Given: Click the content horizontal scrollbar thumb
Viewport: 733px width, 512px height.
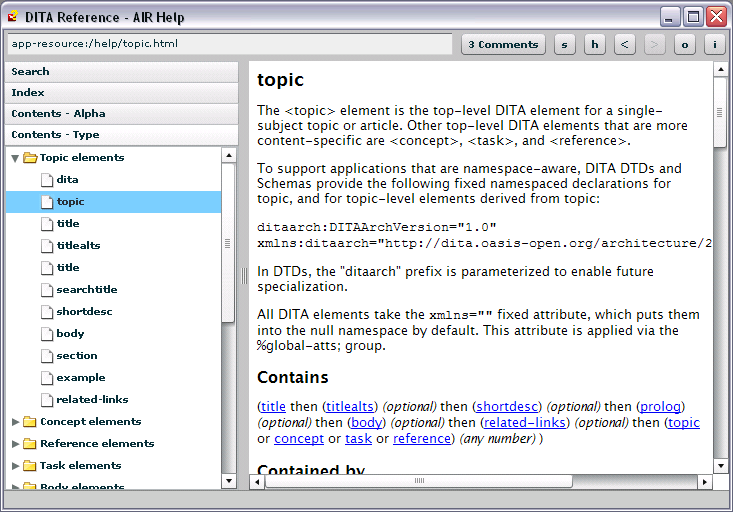Looking at the screenshot, I should [419, 481].
